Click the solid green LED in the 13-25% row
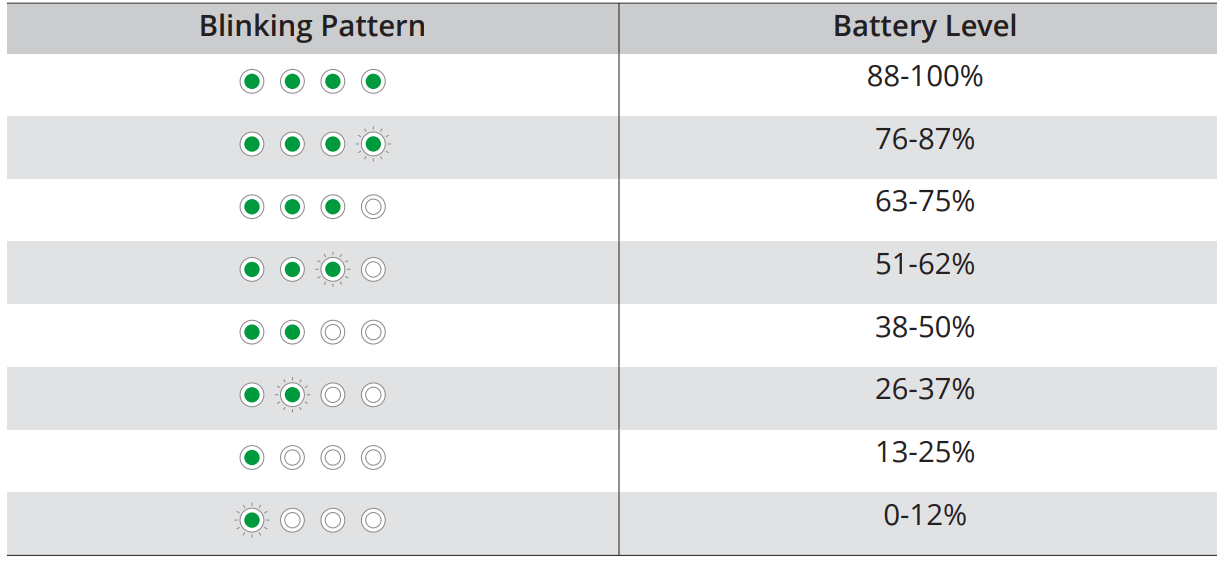This screenshot has height=568, width=1217. click(252, 458)
